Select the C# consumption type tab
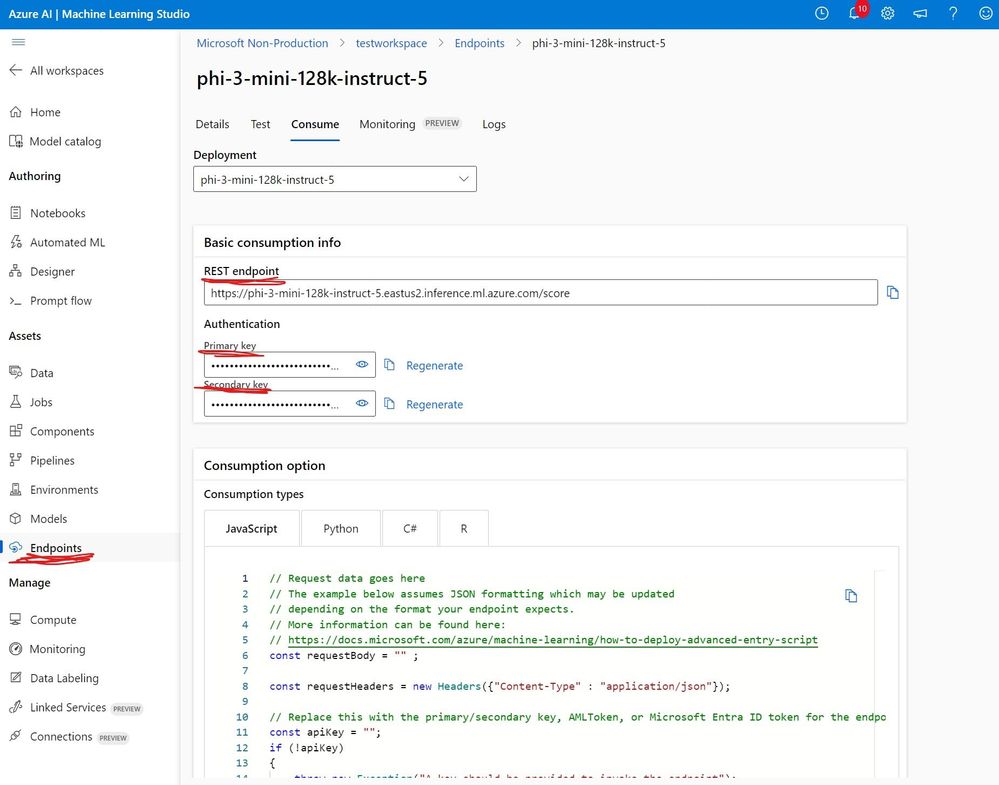 (x=410, y=528)
